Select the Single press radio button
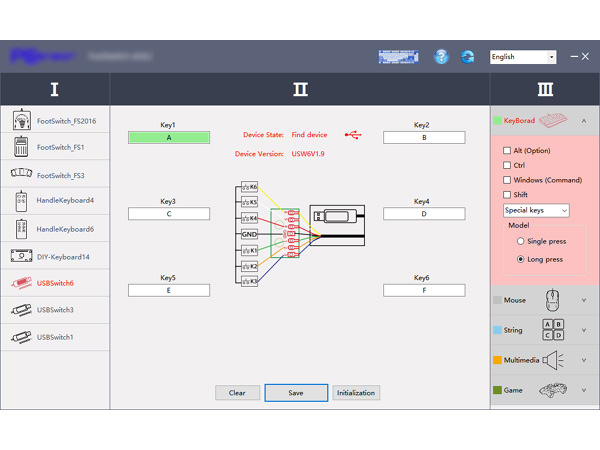The width and height of the screenshot is (600, 450). 520,242
